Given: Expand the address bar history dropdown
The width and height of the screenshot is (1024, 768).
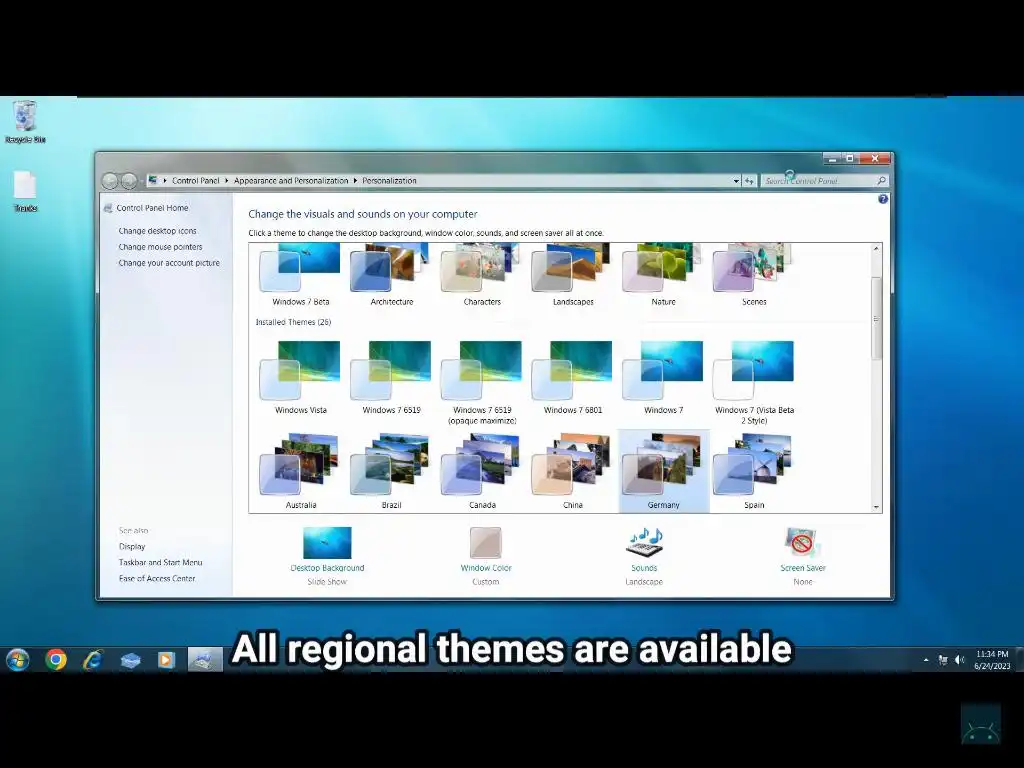Looking at the screenshot, I should click(736, 181).
